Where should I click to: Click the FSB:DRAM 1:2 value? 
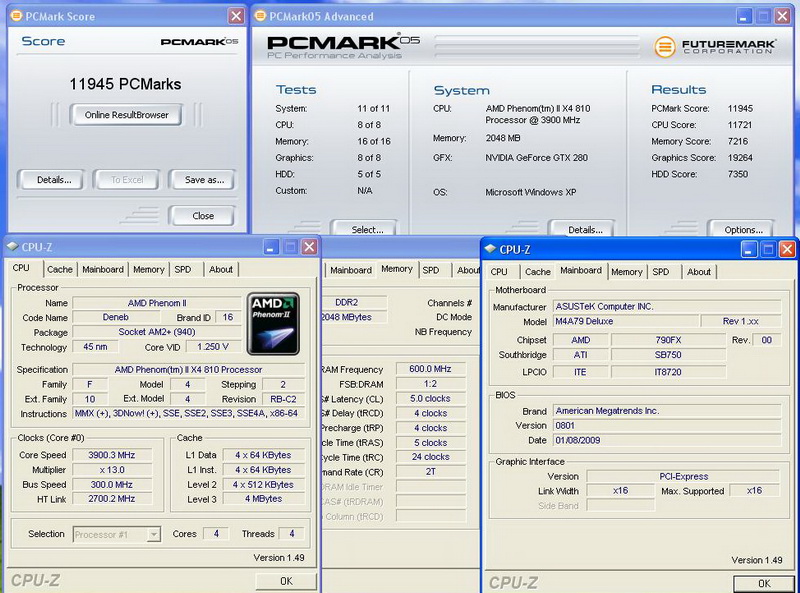(430, 384)
